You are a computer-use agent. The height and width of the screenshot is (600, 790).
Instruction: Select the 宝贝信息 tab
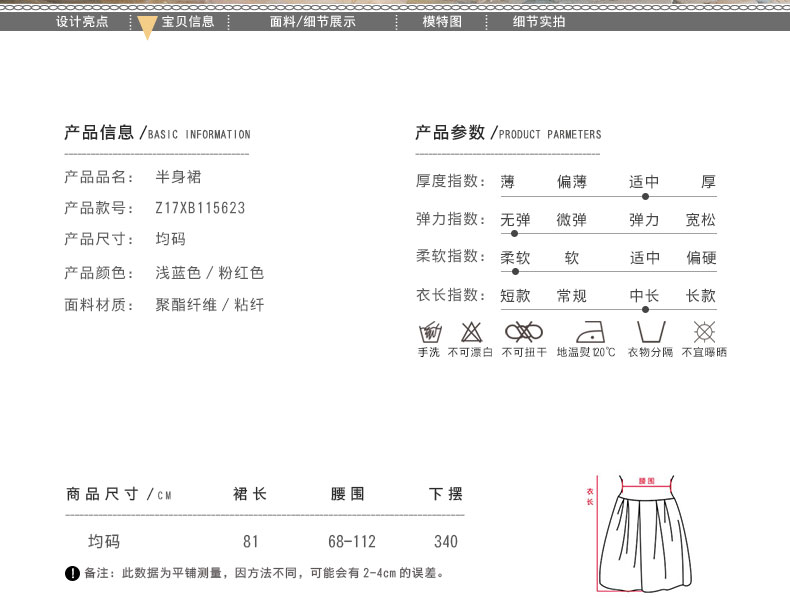point(188,22)
